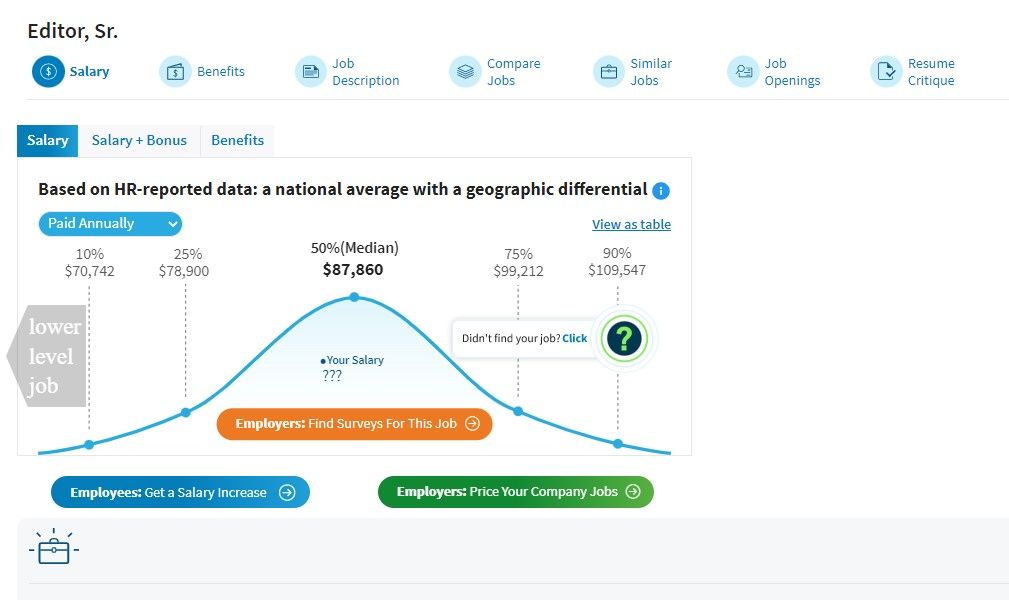Click the lower level job arrow
This screenshot has width=1009, height=600.
(x=47, y=356)
